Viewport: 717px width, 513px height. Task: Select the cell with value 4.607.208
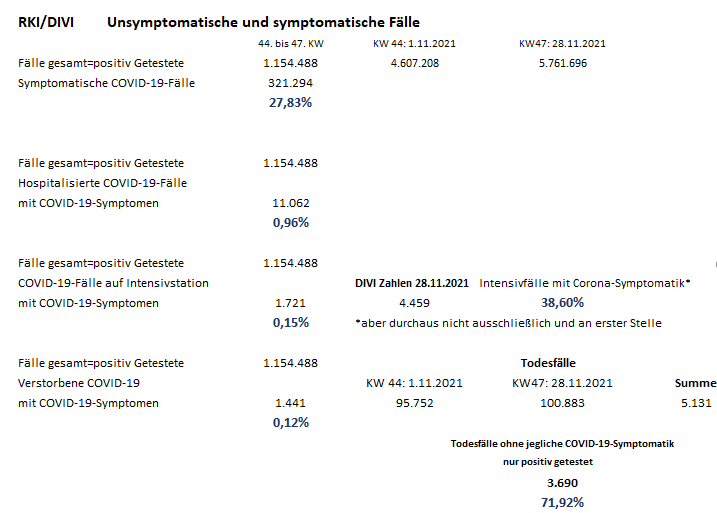coord(414,63)
